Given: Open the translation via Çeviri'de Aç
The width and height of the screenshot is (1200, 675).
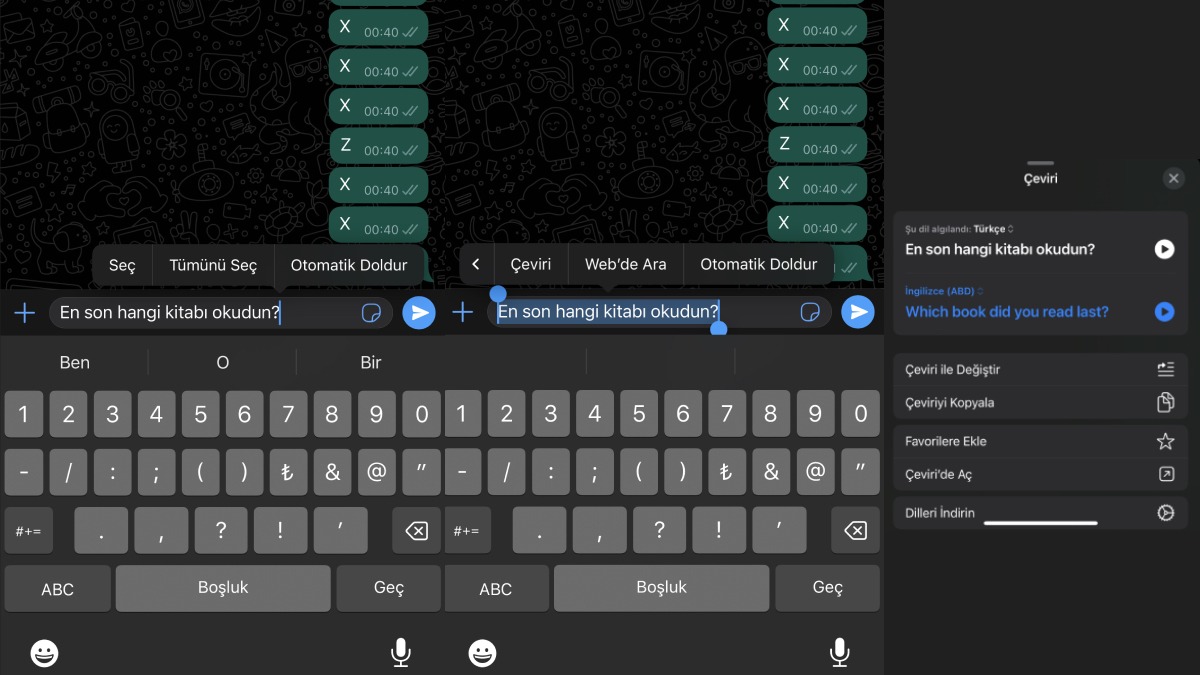Looking at the screenshot, I should point(1040,475).
